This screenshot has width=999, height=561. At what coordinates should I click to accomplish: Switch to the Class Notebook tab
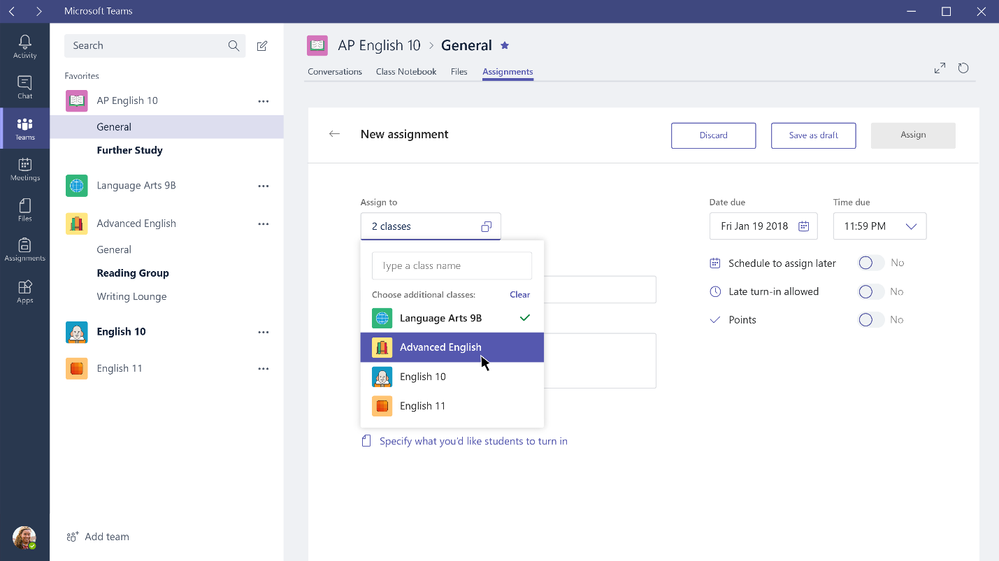point(406,71)
